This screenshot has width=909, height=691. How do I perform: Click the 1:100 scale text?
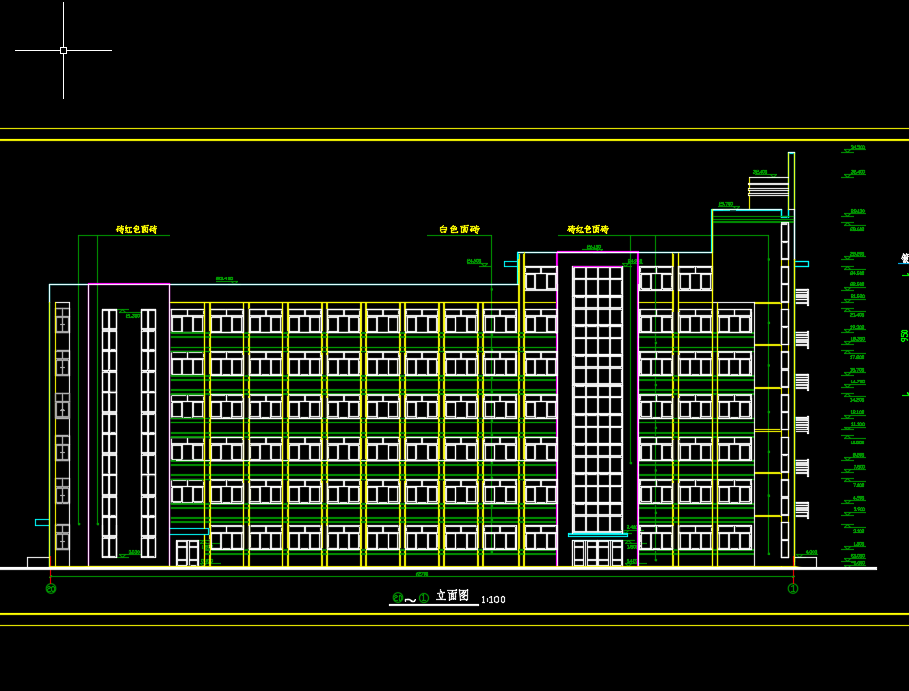pos(493,599)
